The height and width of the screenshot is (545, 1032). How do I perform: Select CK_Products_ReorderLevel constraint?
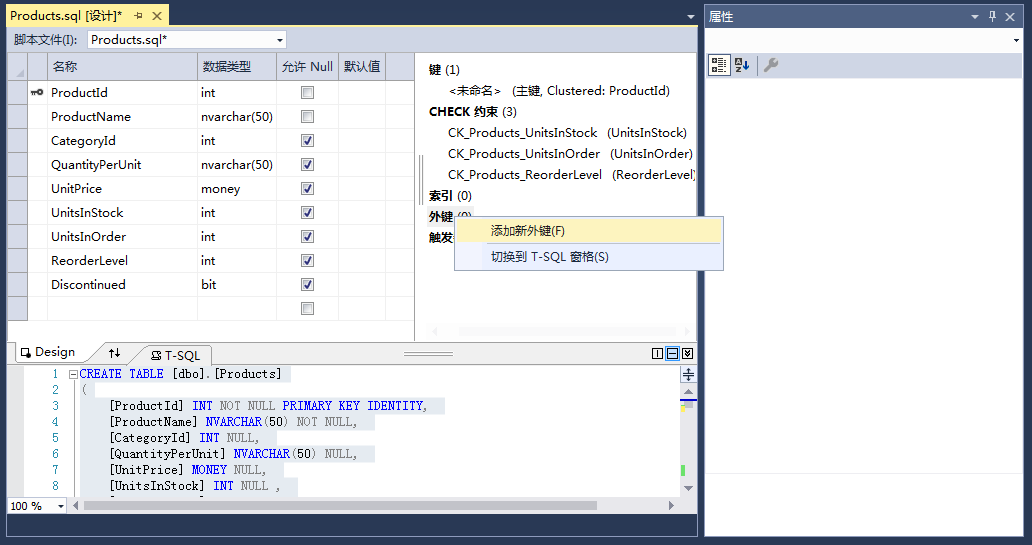(571, 175)
